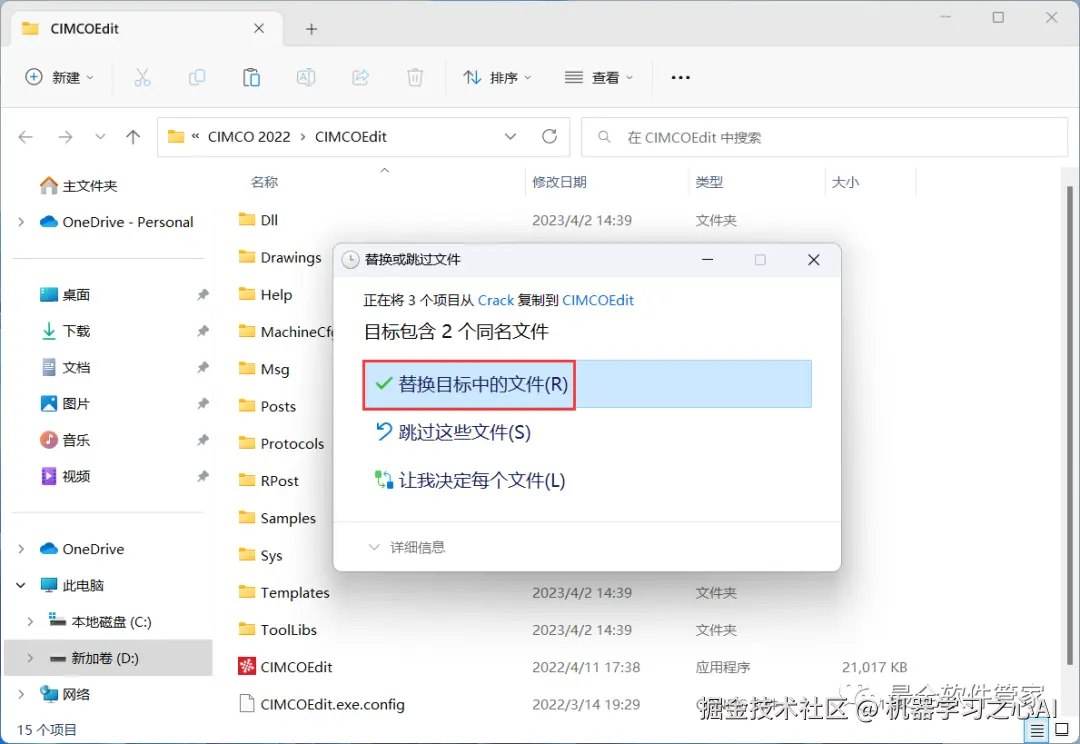Screen dimensions: 1080x744
Task: Select 桌面 in quick access
Action: point(65,295)
